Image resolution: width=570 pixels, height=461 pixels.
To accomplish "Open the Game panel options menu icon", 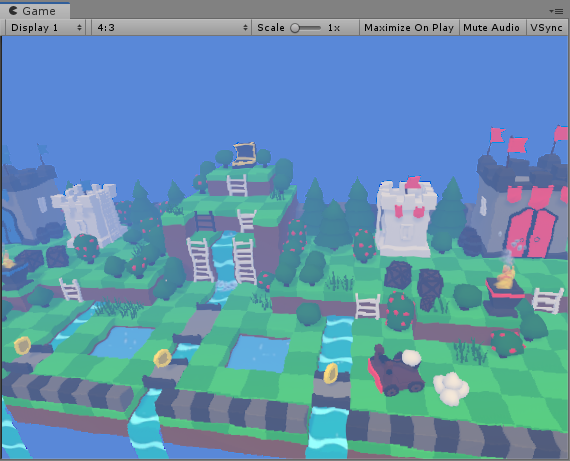I will point(556,11).
